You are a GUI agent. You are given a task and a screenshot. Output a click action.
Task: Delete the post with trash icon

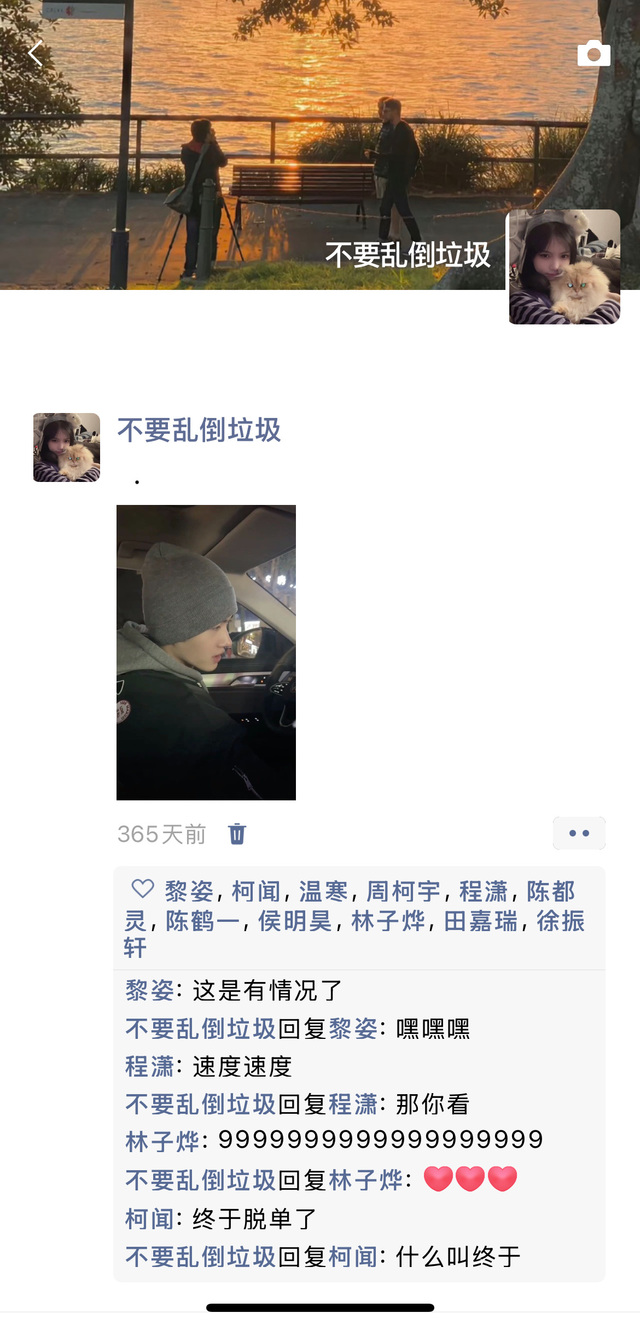pos(237,834)
